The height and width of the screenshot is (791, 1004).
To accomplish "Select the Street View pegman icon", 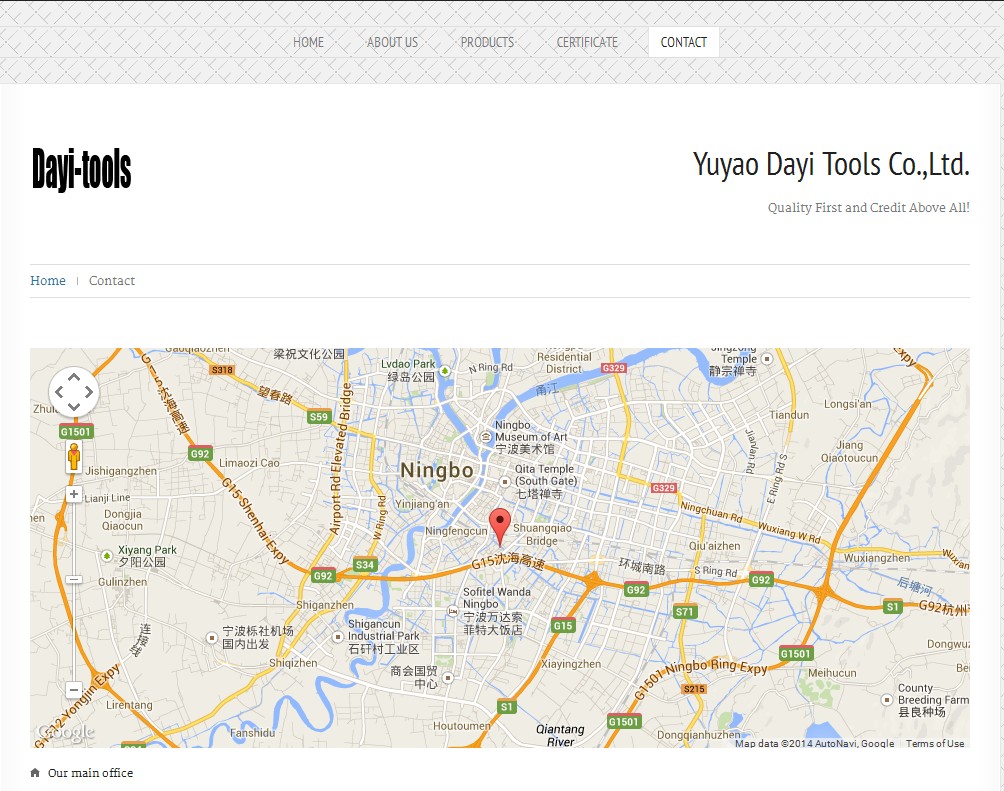I will tap(74, 459).
